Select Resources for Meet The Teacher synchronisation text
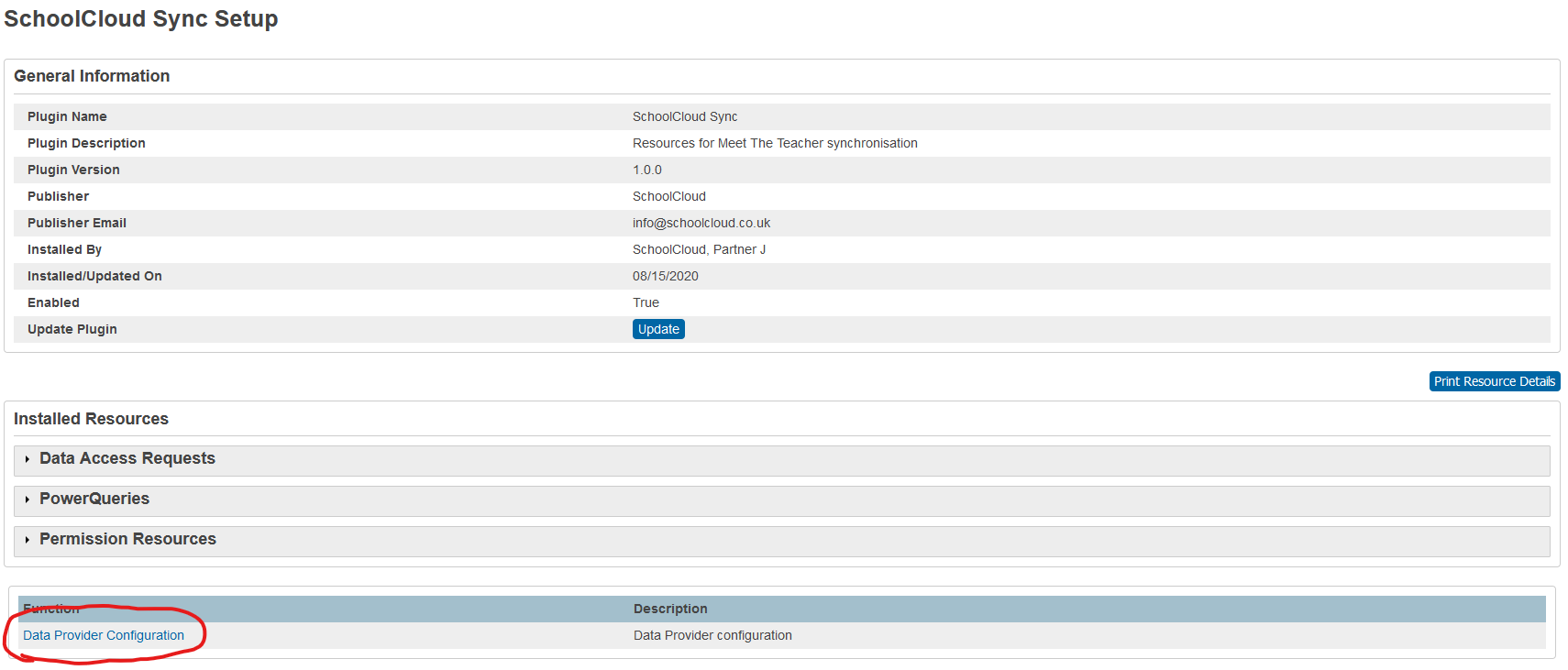Image resolution: width=1568 pixels, height=670 pixels. tap(775, 143)
